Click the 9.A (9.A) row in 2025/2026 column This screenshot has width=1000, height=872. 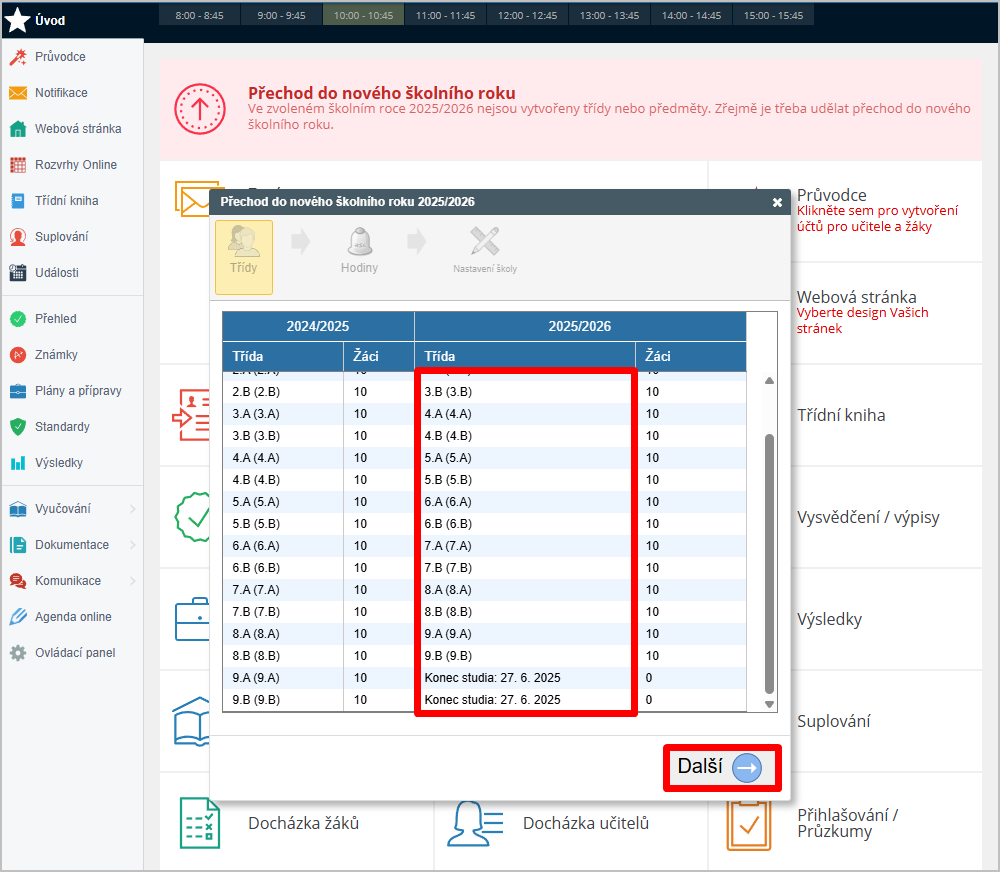[448, 634]
